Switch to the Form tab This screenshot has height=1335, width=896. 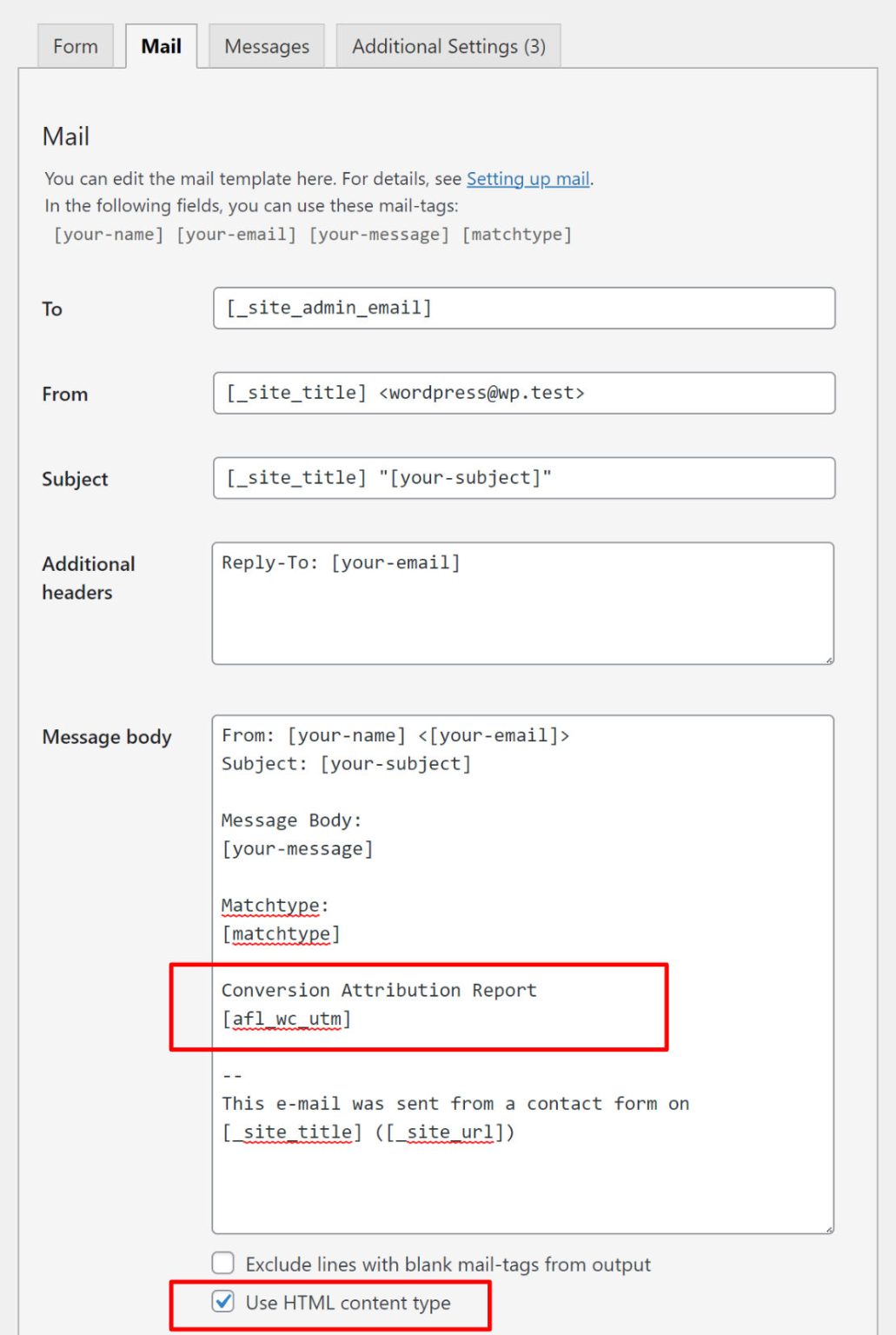(x=75, y=46)
